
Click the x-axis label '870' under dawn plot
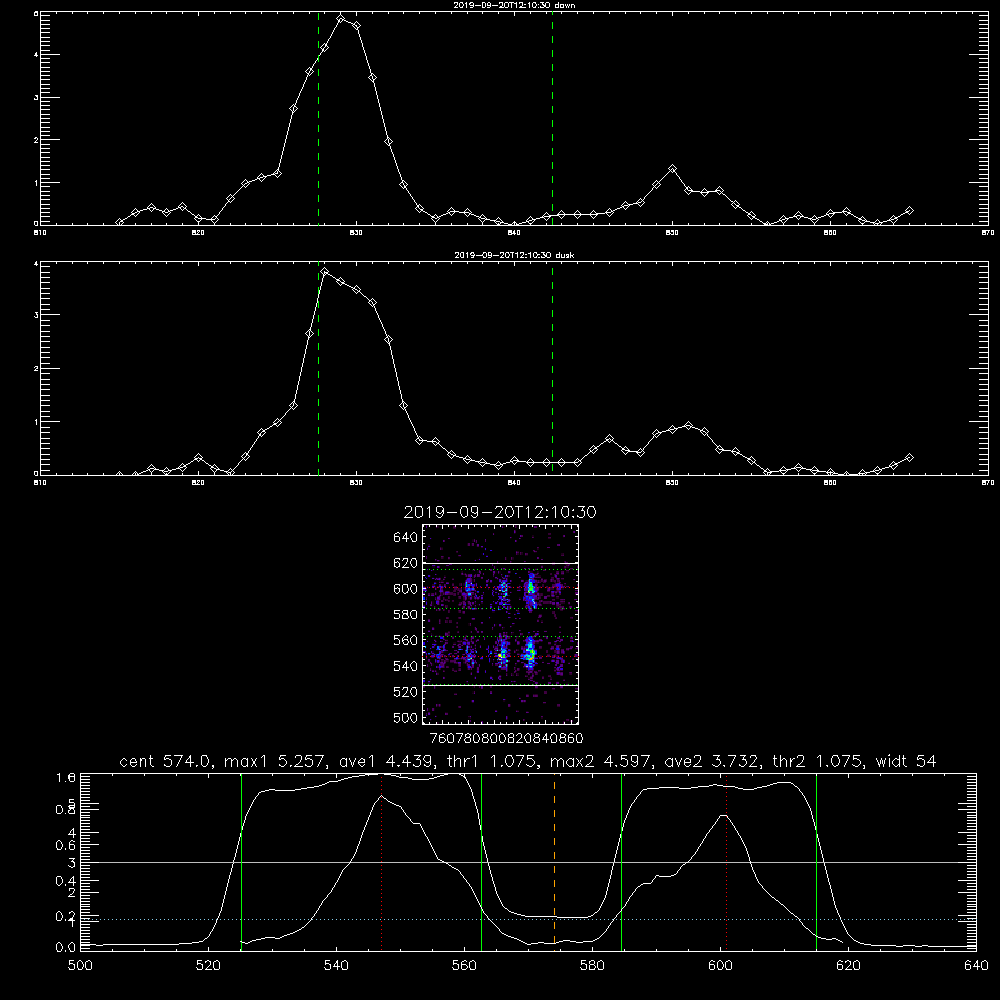point(988,233)
